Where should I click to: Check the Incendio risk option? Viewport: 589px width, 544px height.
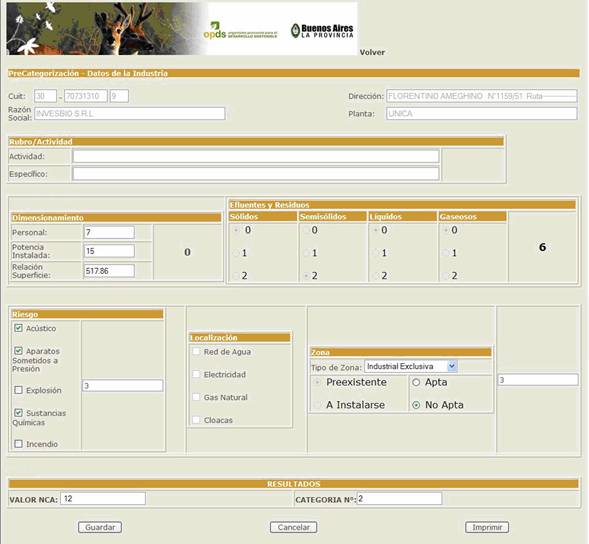tap(18, 444)
